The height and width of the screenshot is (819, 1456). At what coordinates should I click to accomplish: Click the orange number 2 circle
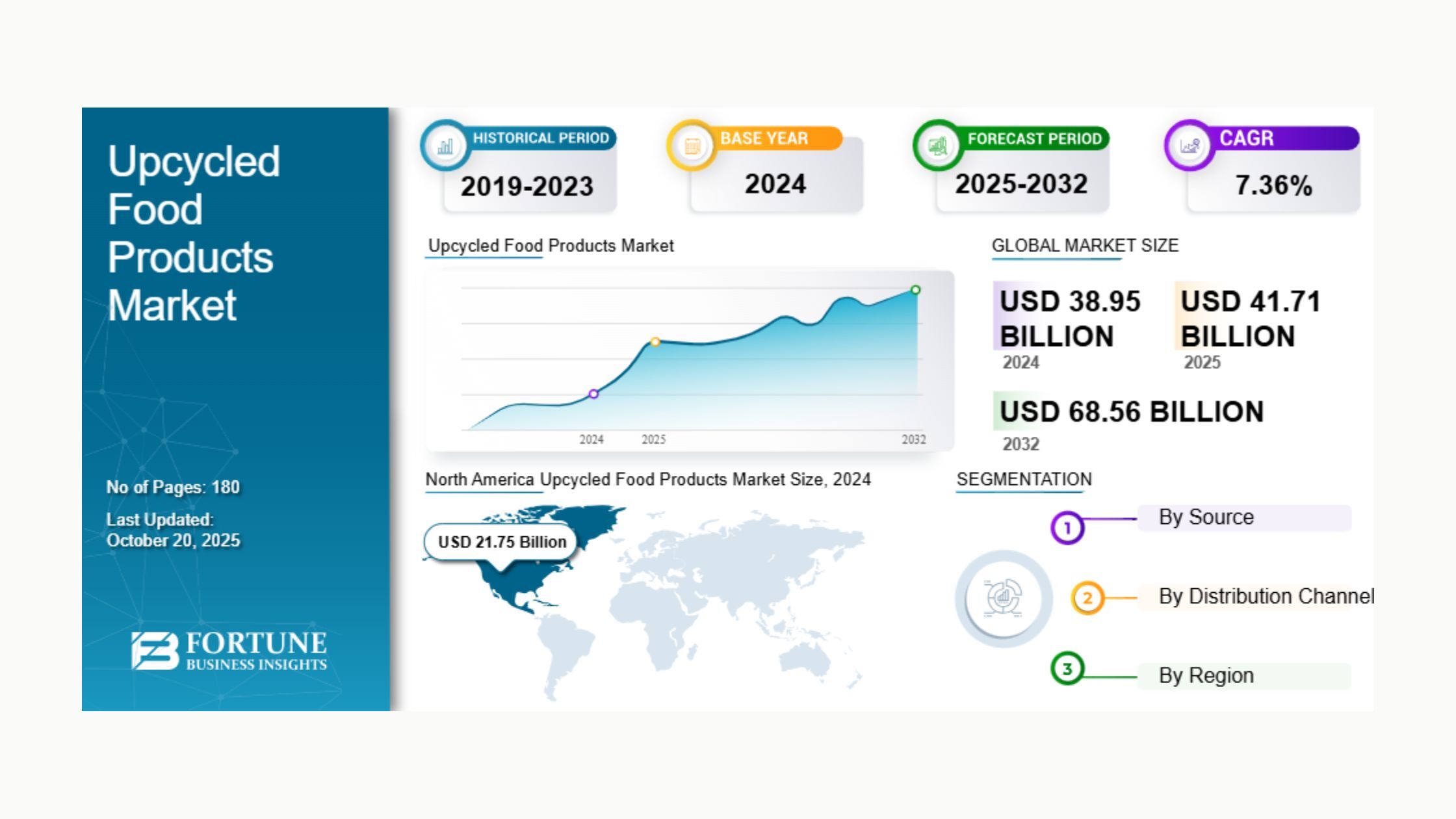[x=1087, y=597]
